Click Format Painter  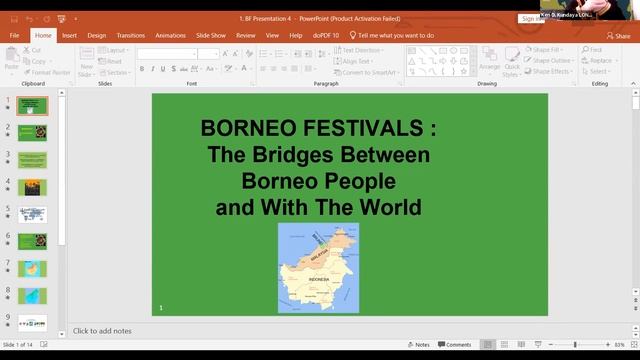pos(47,72)
